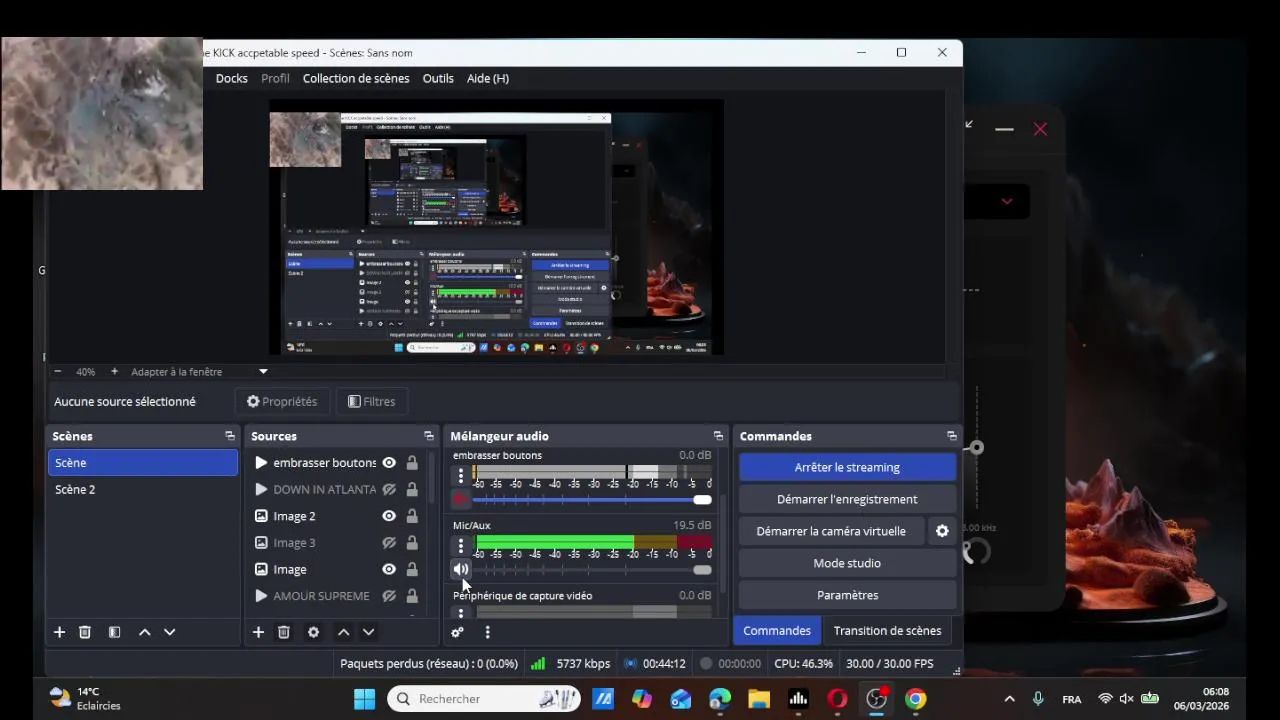The height and width of the screenshot is (720, 1280).
Task: Click Windows taskbar Rechercher search box
Action: click(x=484, y=699)
